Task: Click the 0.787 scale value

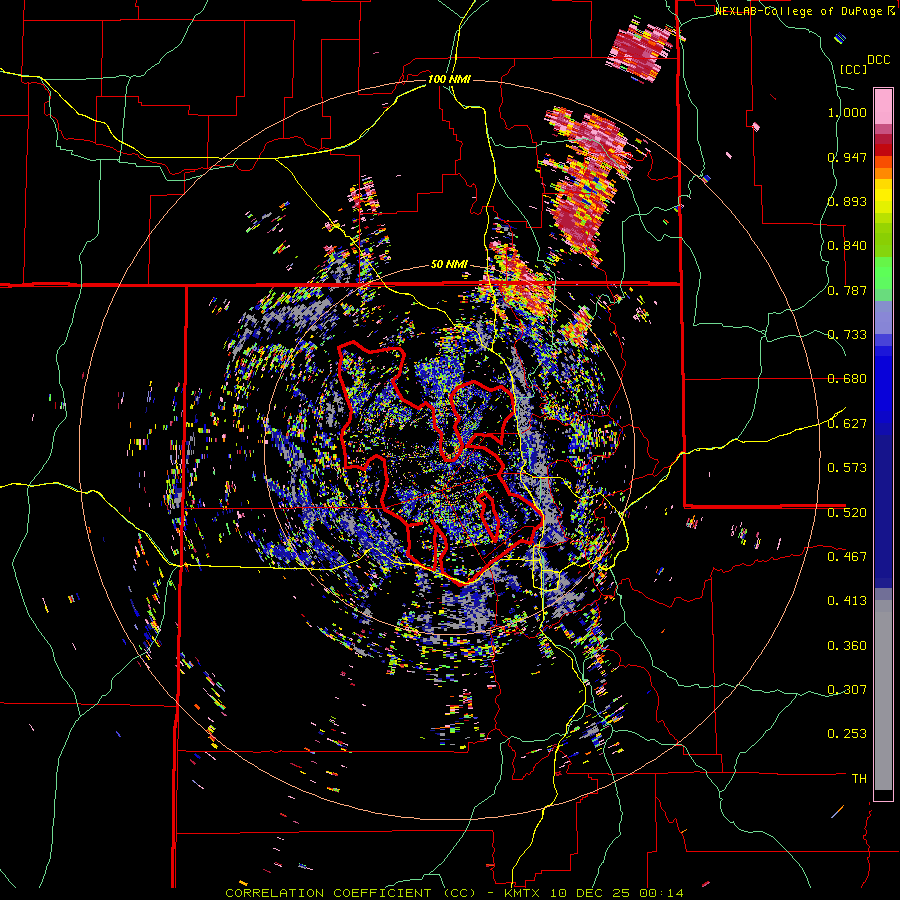Action: click(x=847, y=290)
